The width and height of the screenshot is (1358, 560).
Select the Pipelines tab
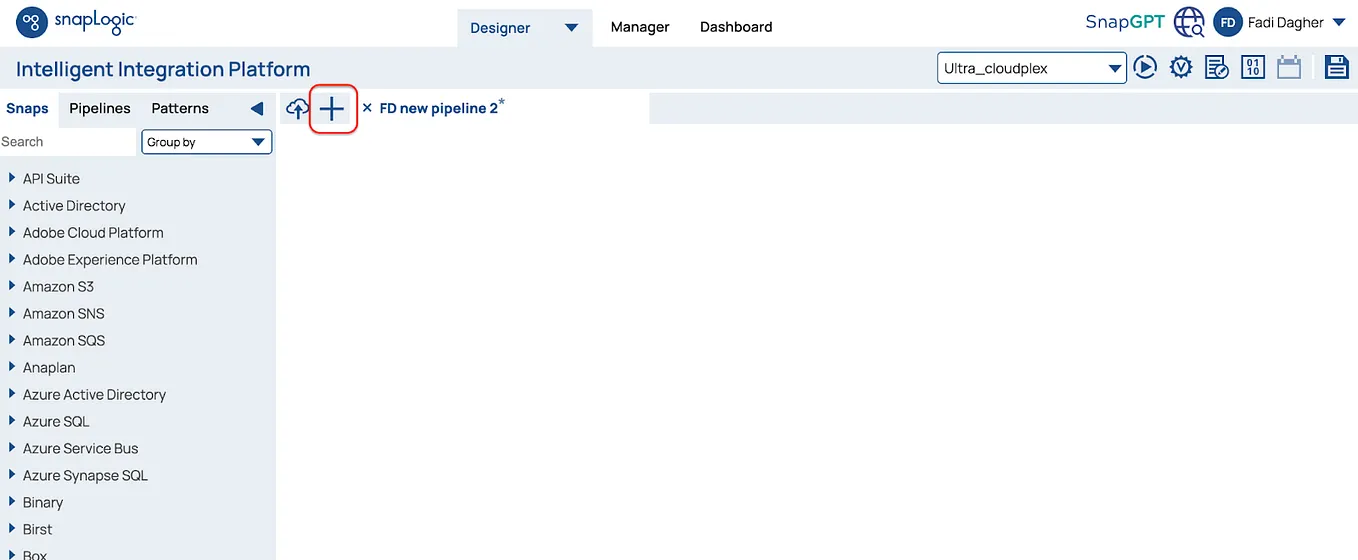click(100, 108)
